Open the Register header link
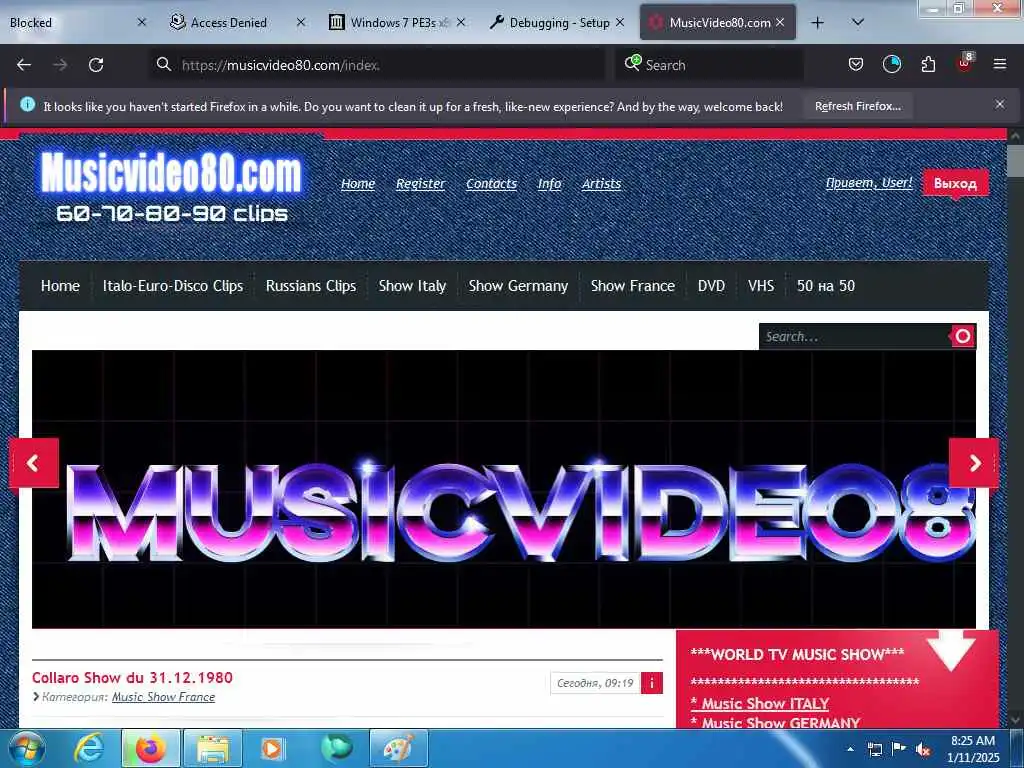The image size is (1024, 768). [420, 184]
